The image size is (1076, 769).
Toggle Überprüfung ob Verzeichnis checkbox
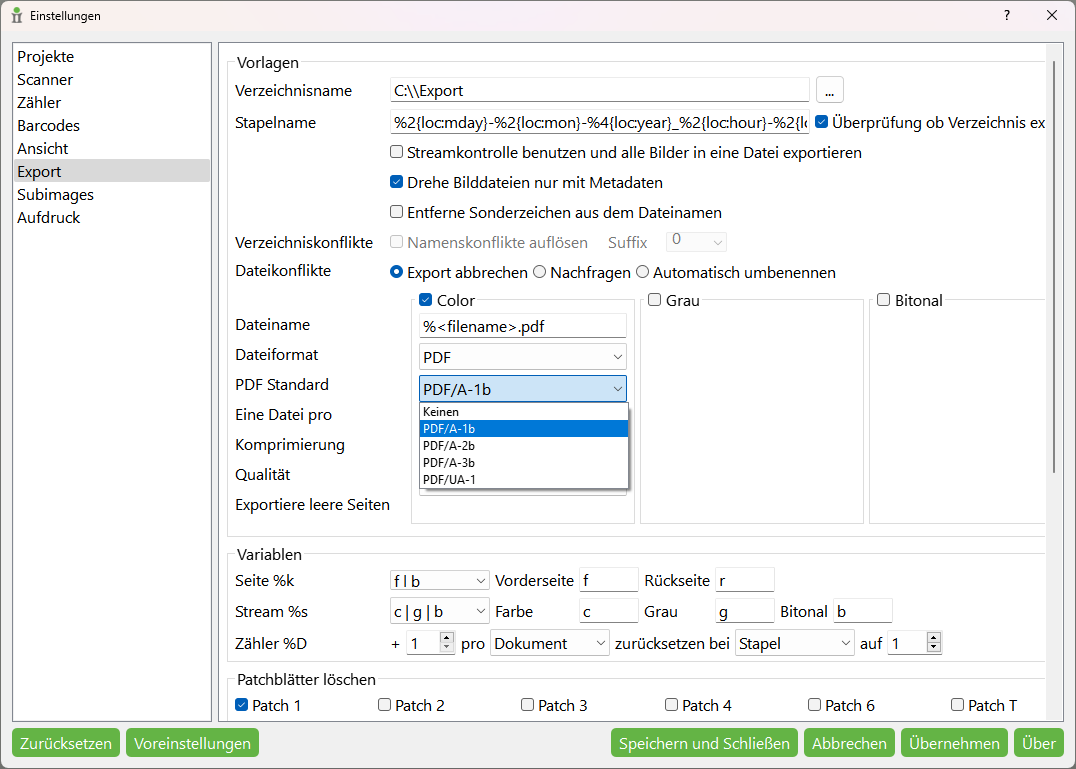[x=821, y=122]
